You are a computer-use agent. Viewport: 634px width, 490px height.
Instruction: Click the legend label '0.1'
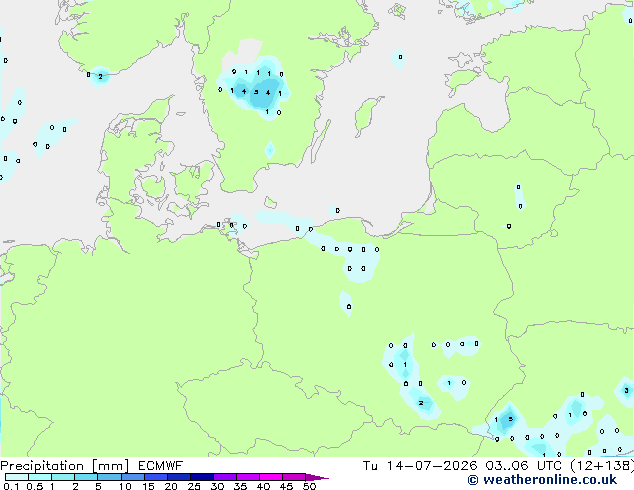coord(11,486)
